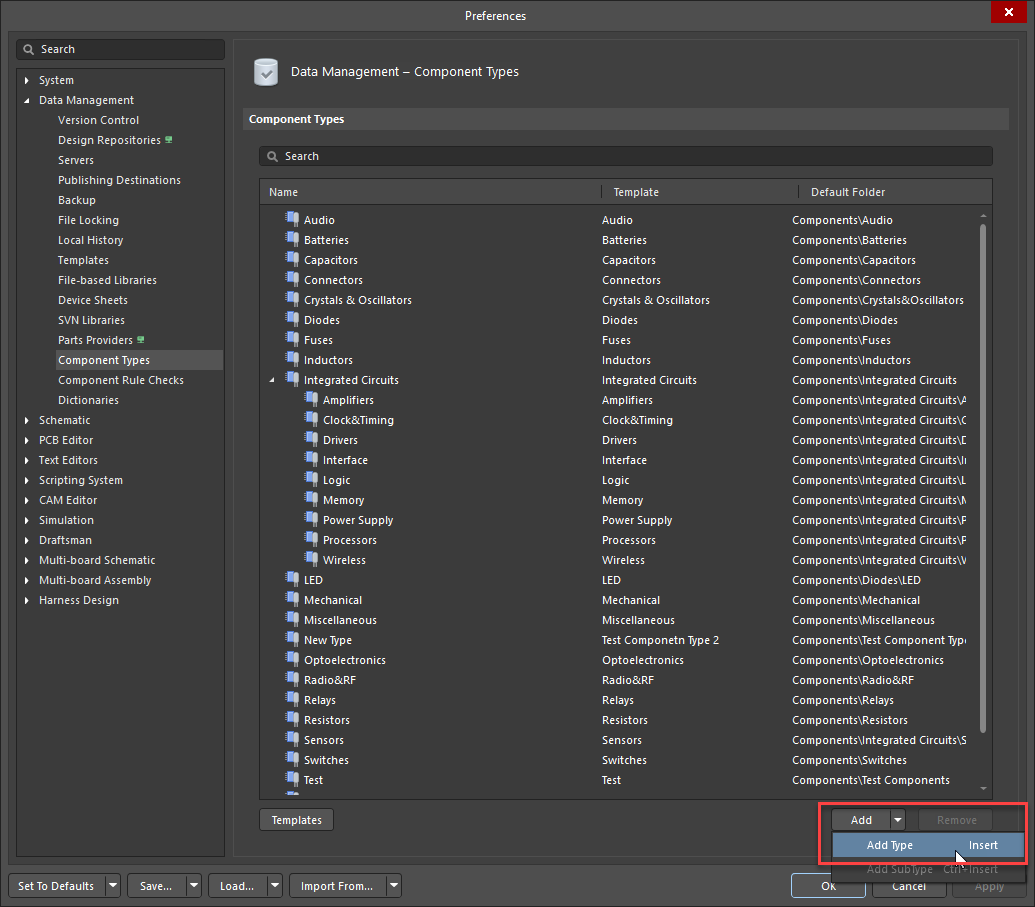Click the Audio component type icon
This screenshot has height=907, width=1035.
coord(292,218)
